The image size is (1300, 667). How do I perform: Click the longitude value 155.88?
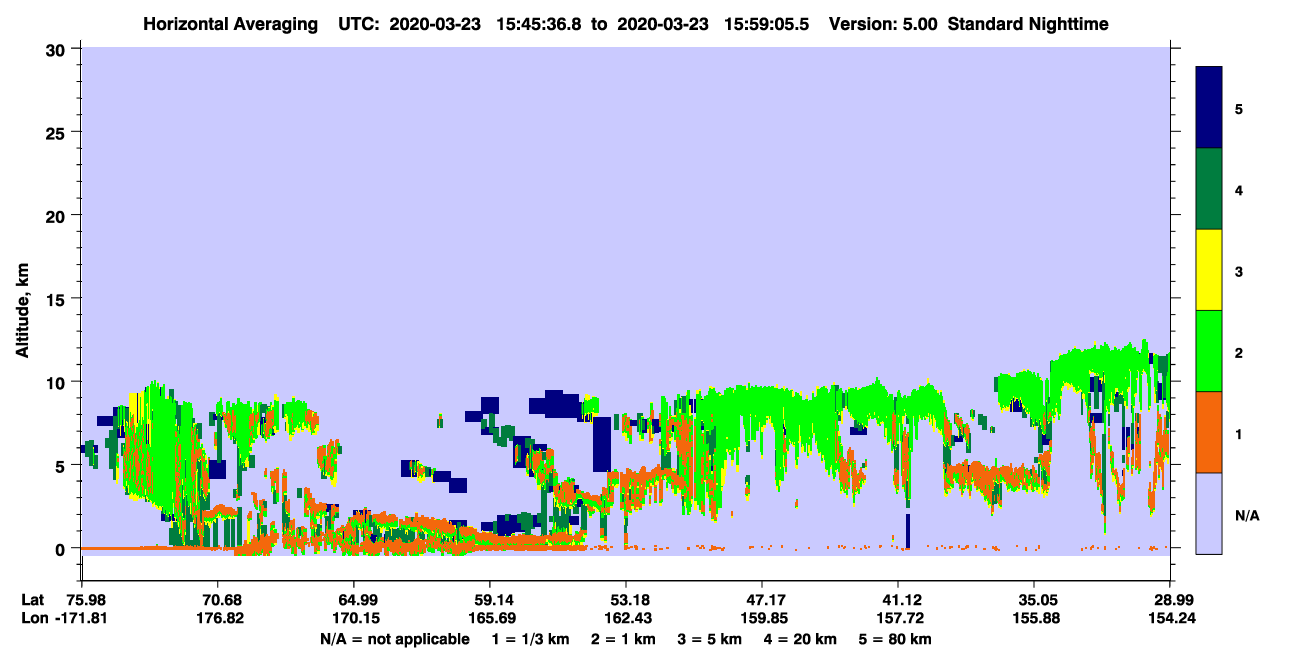(1034, 619)
